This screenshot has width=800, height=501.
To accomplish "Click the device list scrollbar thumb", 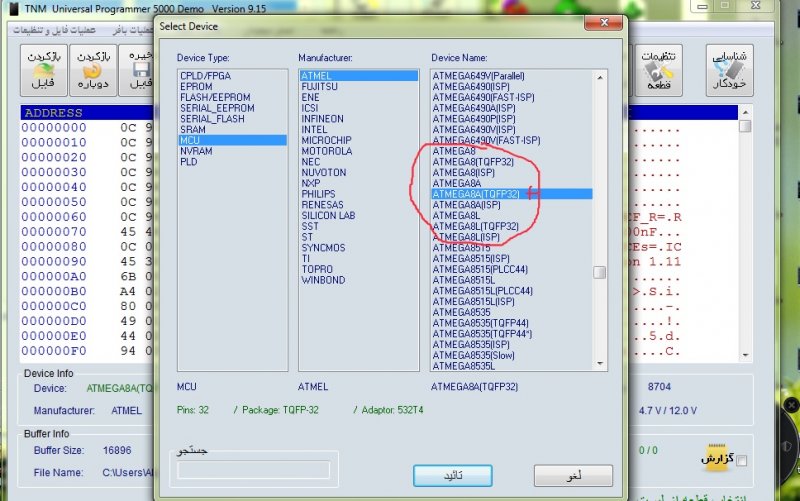I will coord(600,272).
